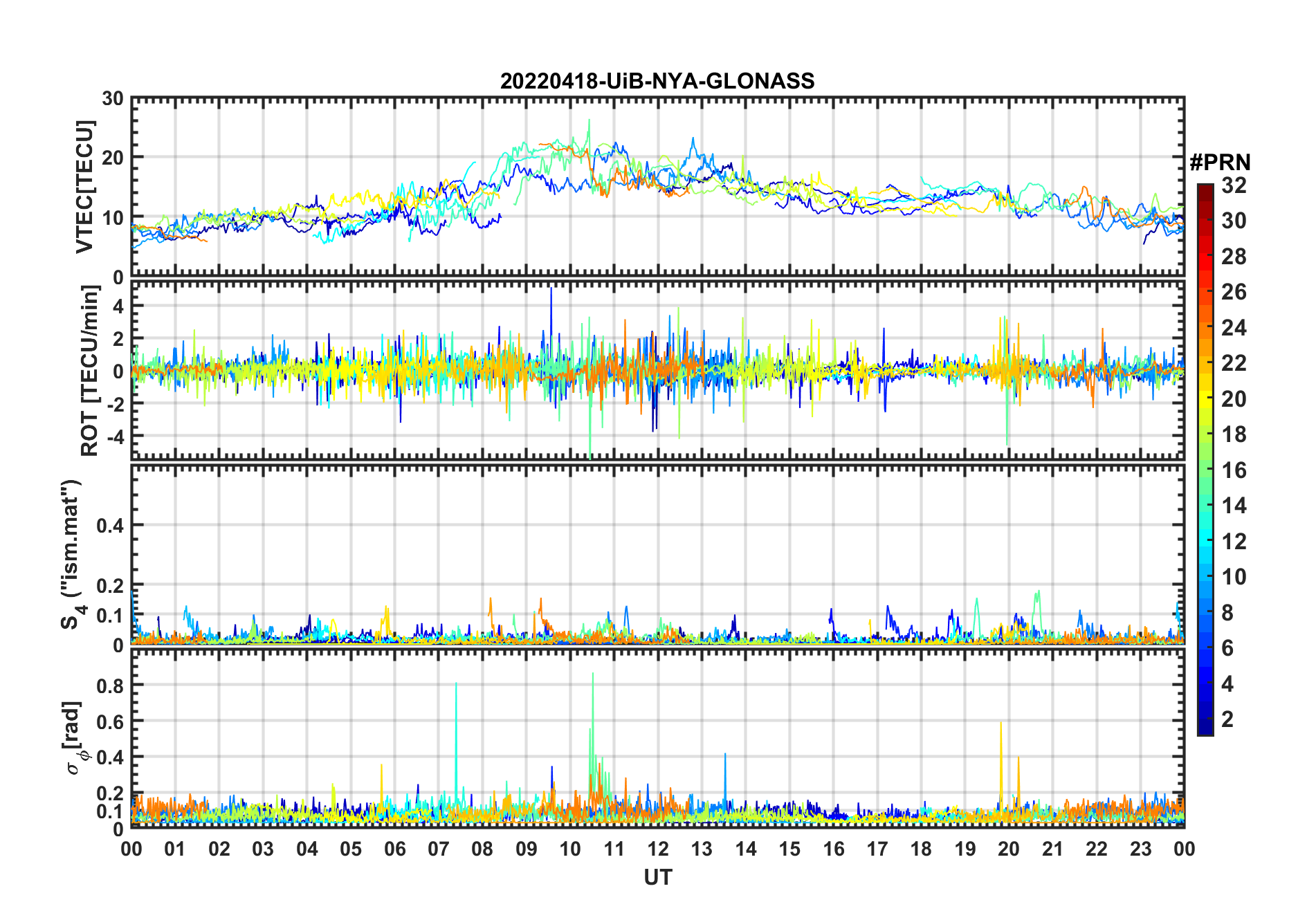Image resolution: width=1316 pixels, height=920 pixels.
Task: Click x-axis hour label 05
Action: [x=351, y=849]
